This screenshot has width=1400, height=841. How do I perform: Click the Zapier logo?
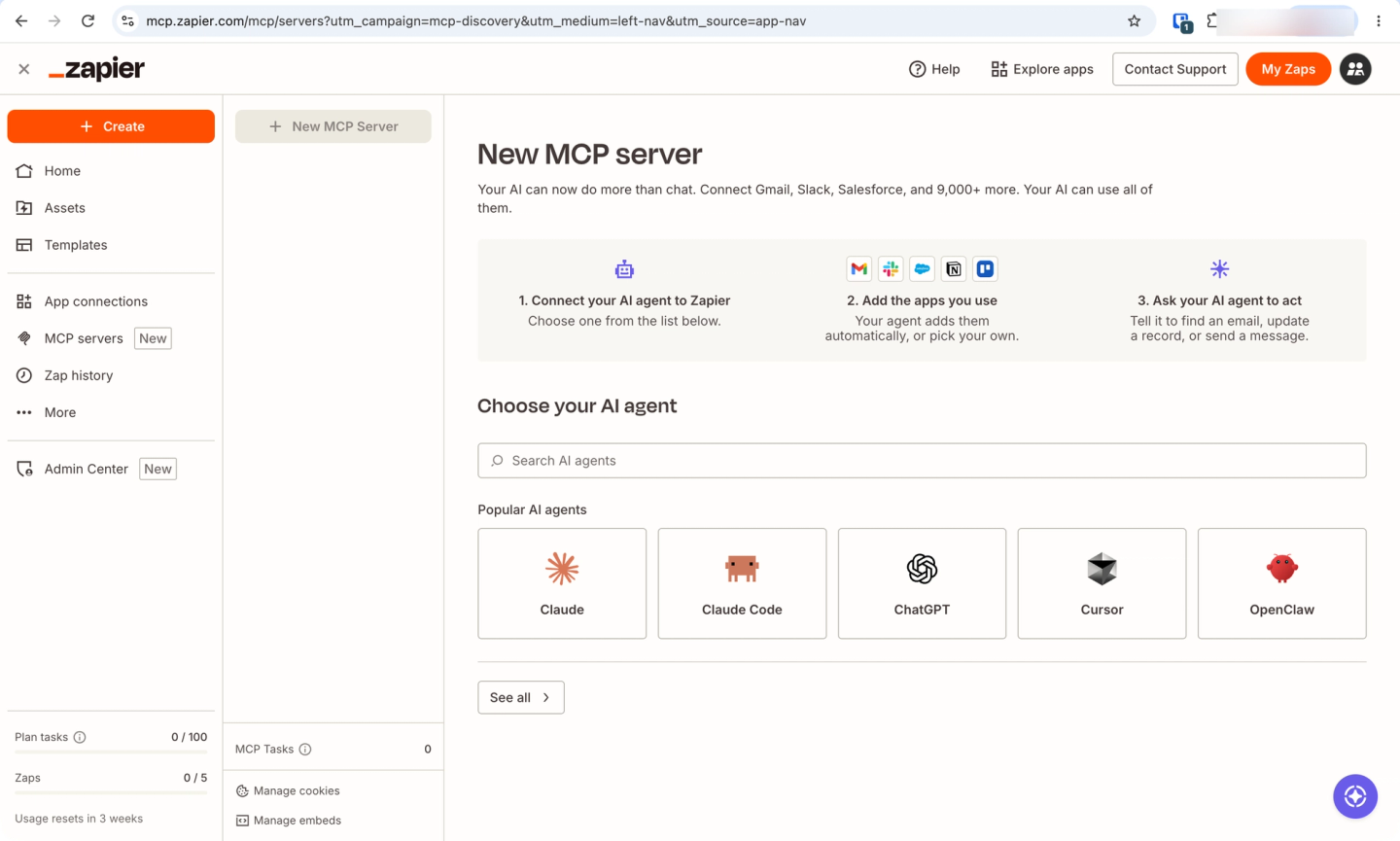pyautogui.click(x=96, y=69)
